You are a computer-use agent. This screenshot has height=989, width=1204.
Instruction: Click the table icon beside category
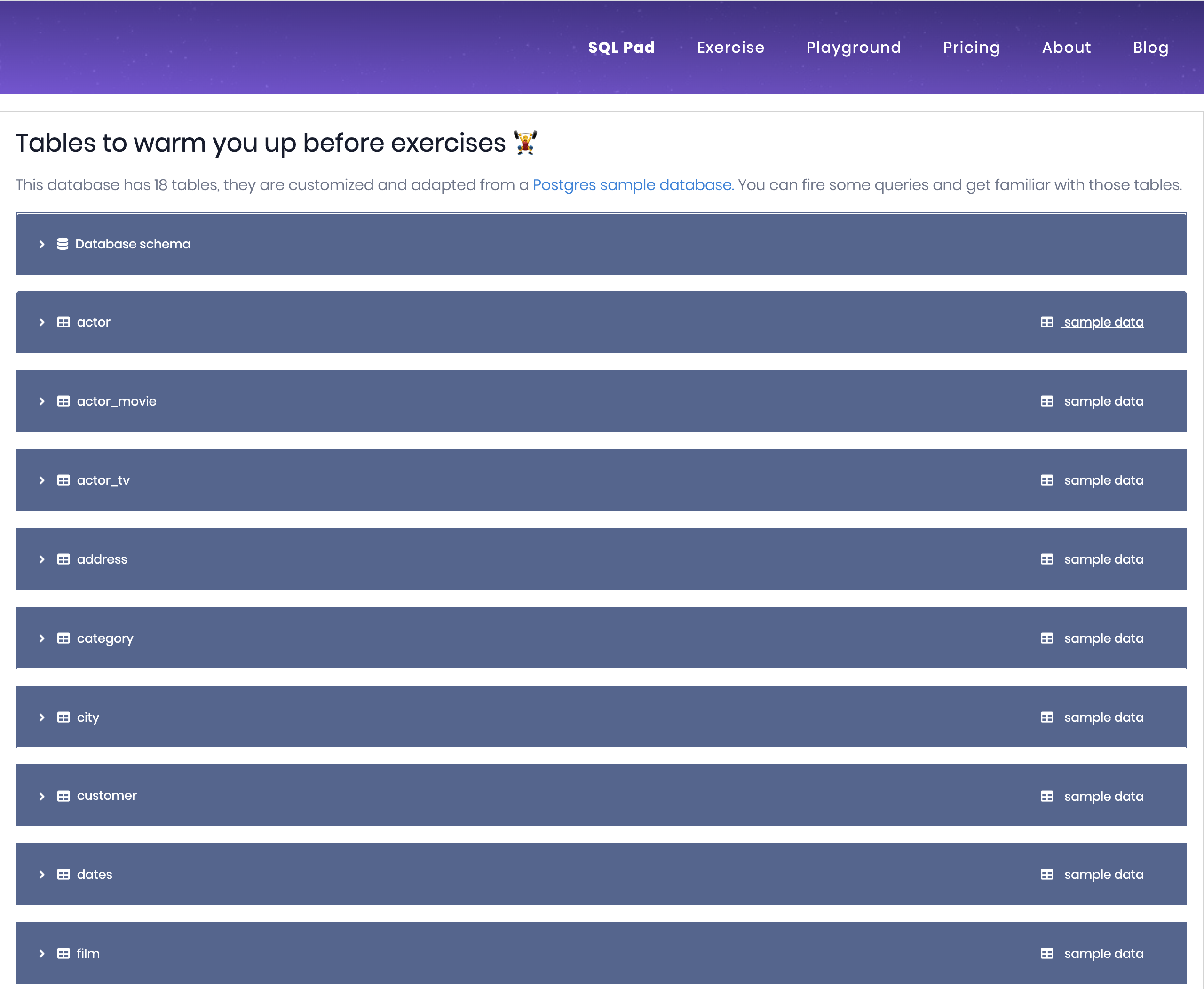(63, 638)
